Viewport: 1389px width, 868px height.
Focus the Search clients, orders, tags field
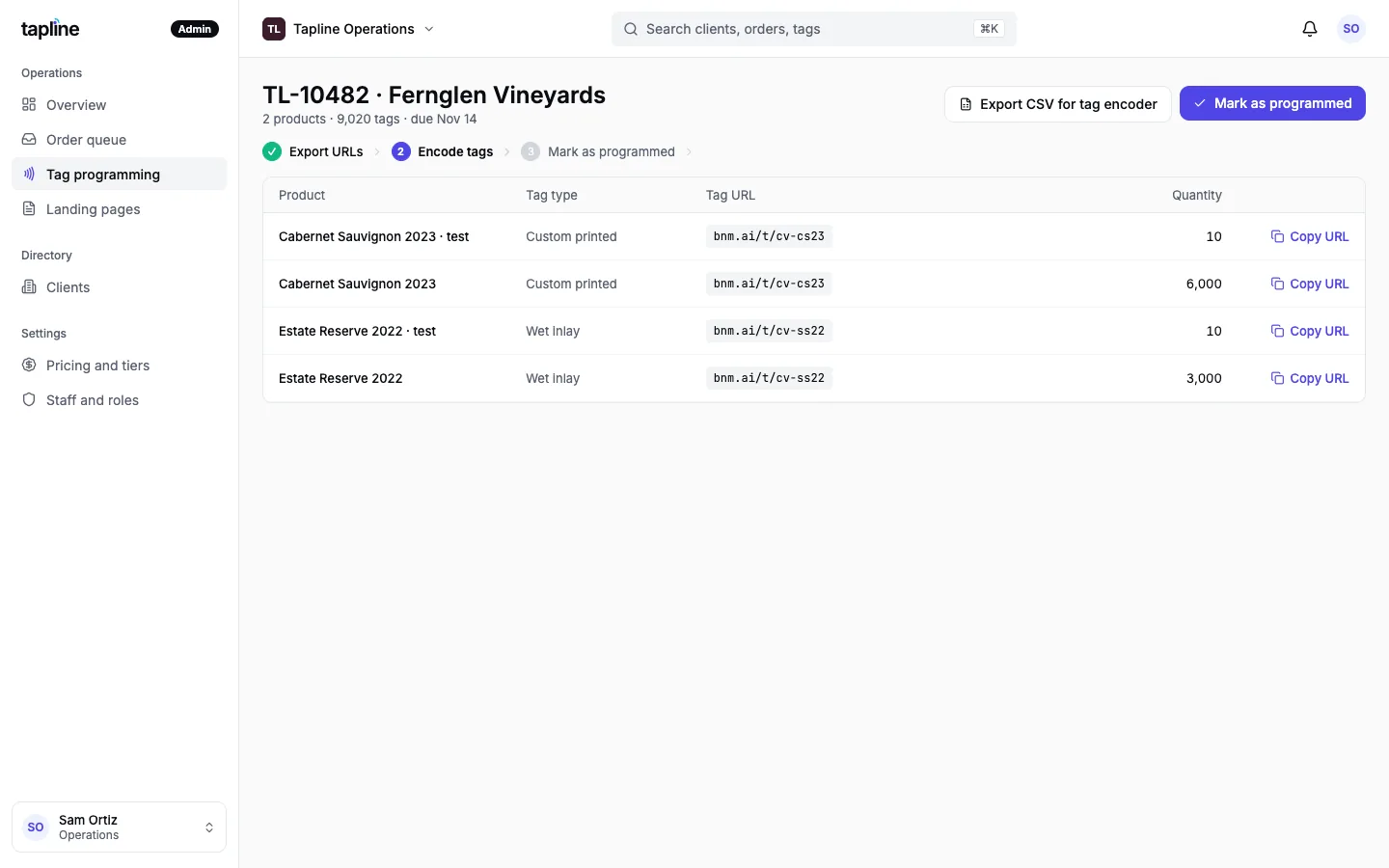(814, 29)
